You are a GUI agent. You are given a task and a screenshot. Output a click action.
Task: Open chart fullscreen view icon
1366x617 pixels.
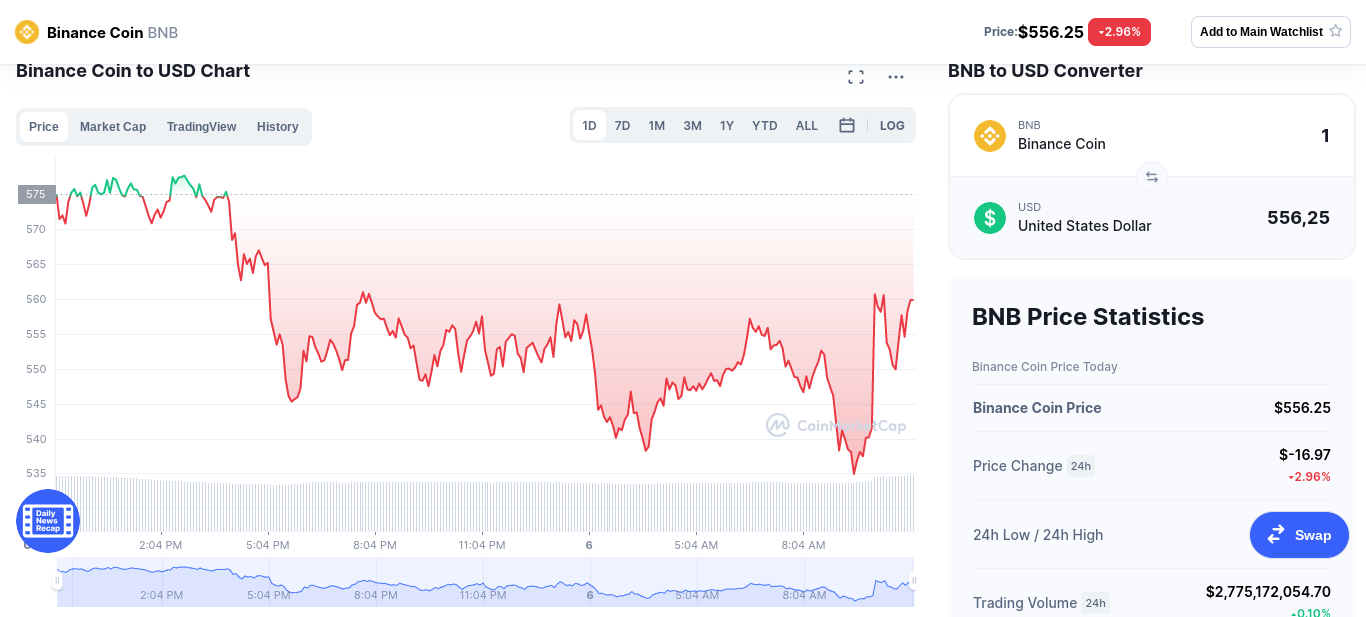click(x=856, y=77)
